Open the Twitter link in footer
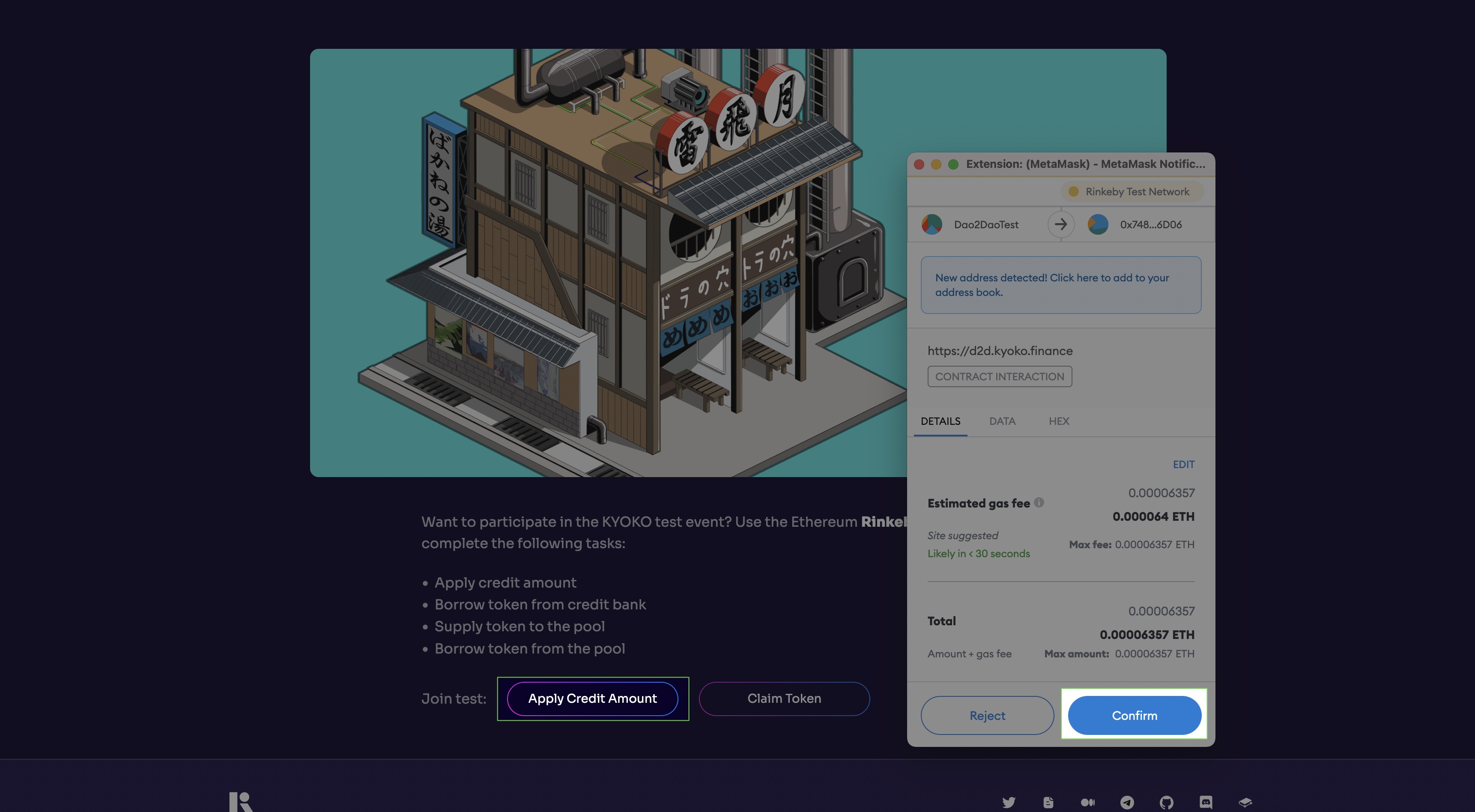 1009,802
